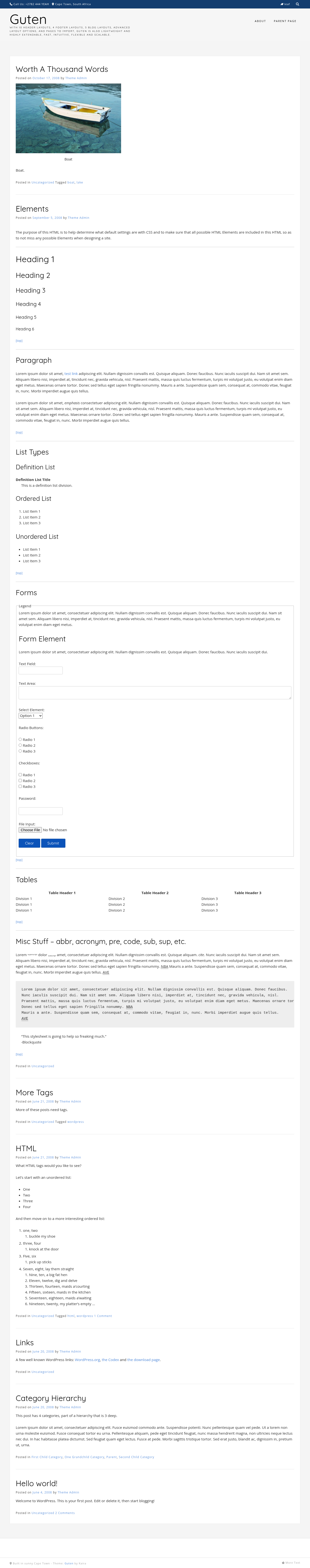Click the October 17, 2008 date link
The height and width of the screenshot is (1568, 310).
(46, 78)
